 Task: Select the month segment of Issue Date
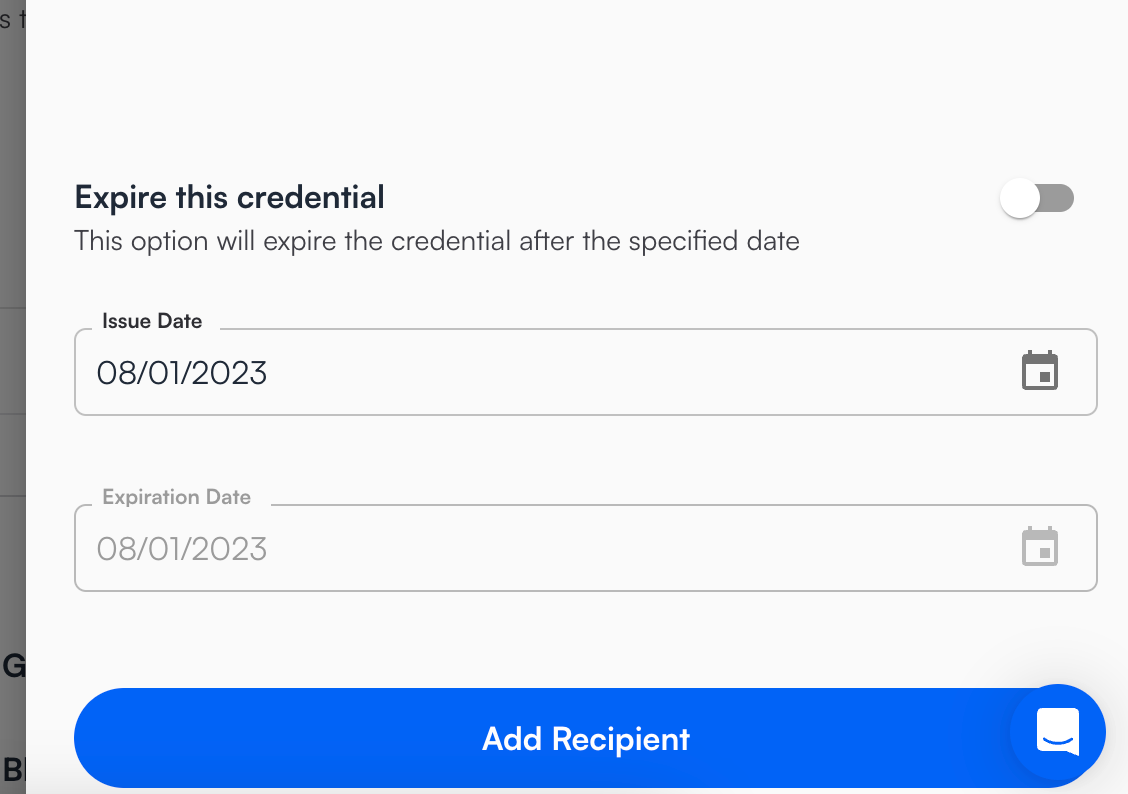114,373
